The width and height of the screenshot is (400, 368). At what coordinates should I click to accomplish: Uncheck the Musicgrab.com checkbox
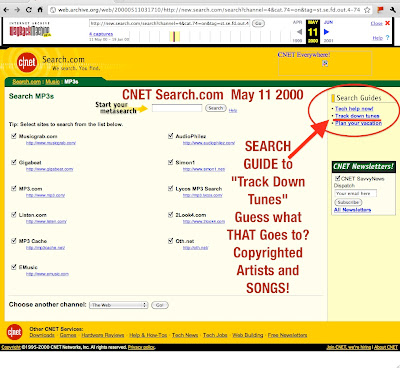(14, 136)
